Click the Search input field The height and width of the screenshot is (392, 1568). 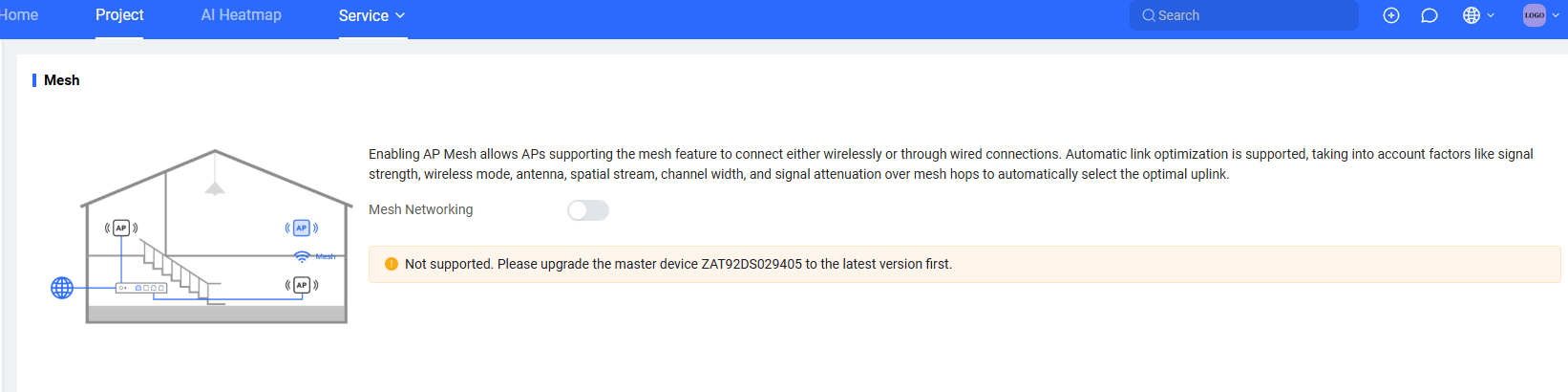1243,15
